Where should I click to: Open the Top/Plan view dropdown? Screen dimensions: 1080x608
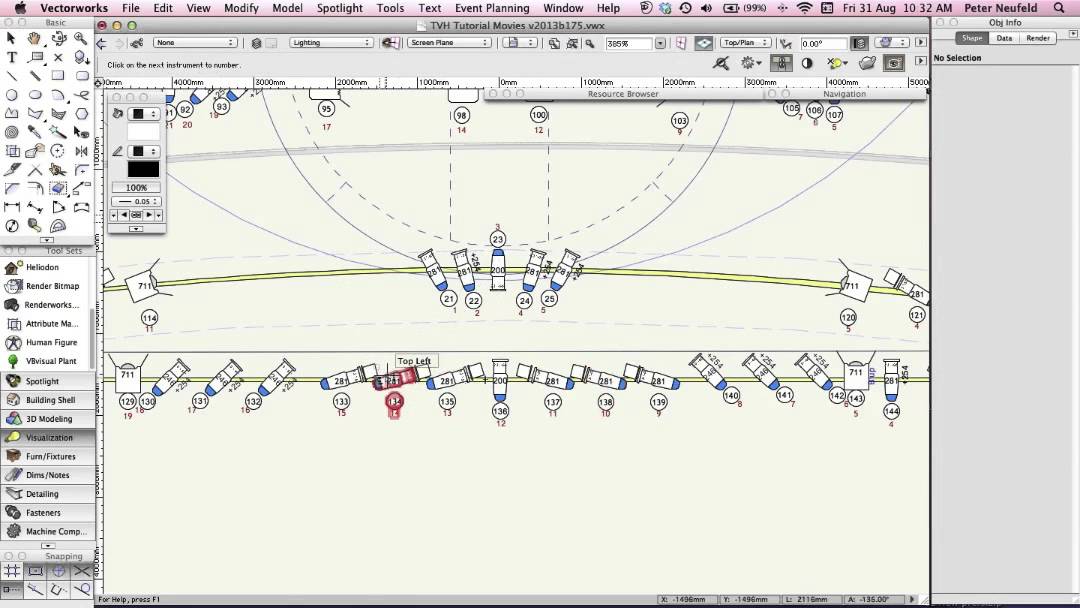pyautogui.click(x=745, y=43)
